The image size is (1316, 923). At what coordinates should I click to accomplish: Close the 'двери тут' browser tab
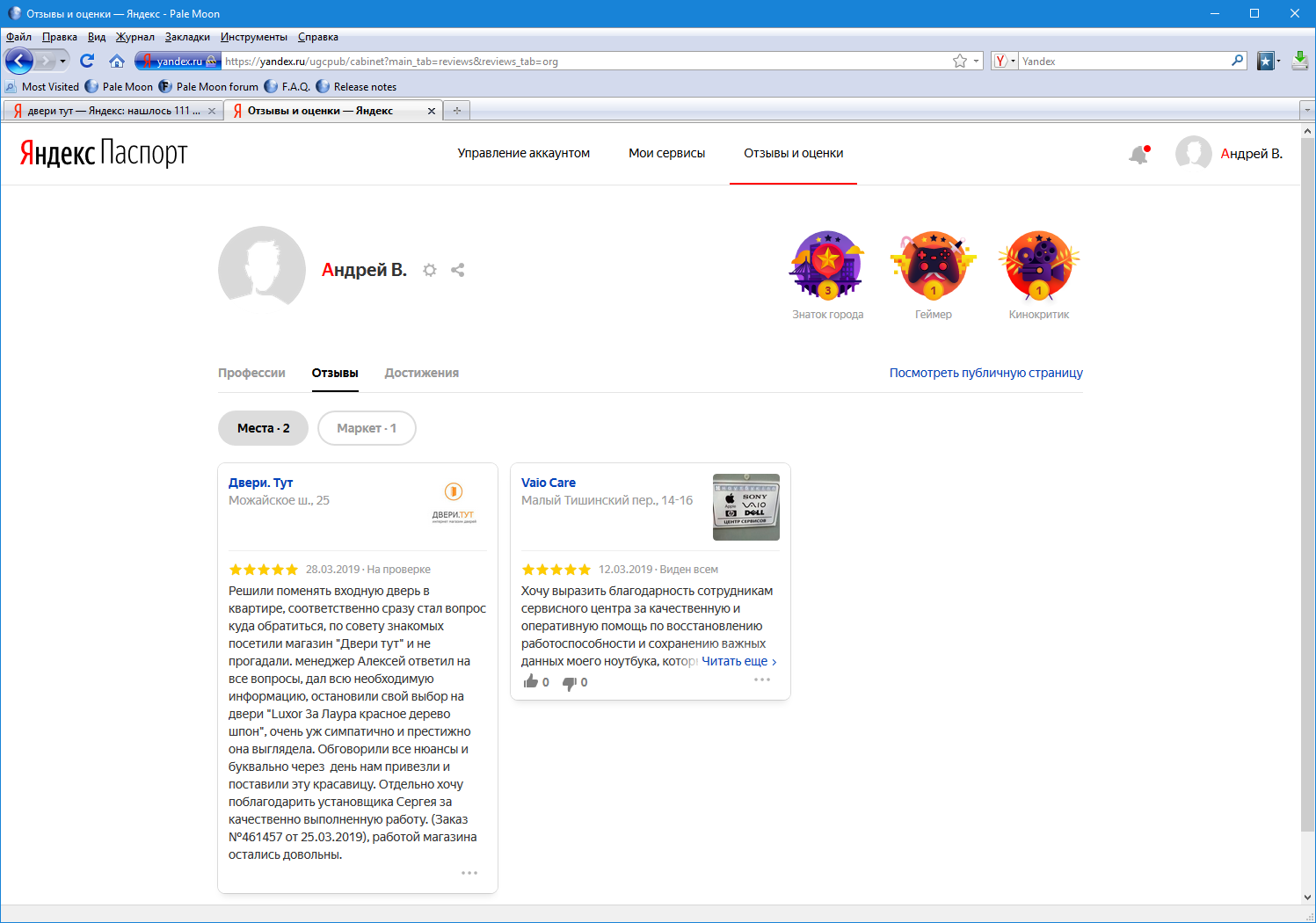212,111
